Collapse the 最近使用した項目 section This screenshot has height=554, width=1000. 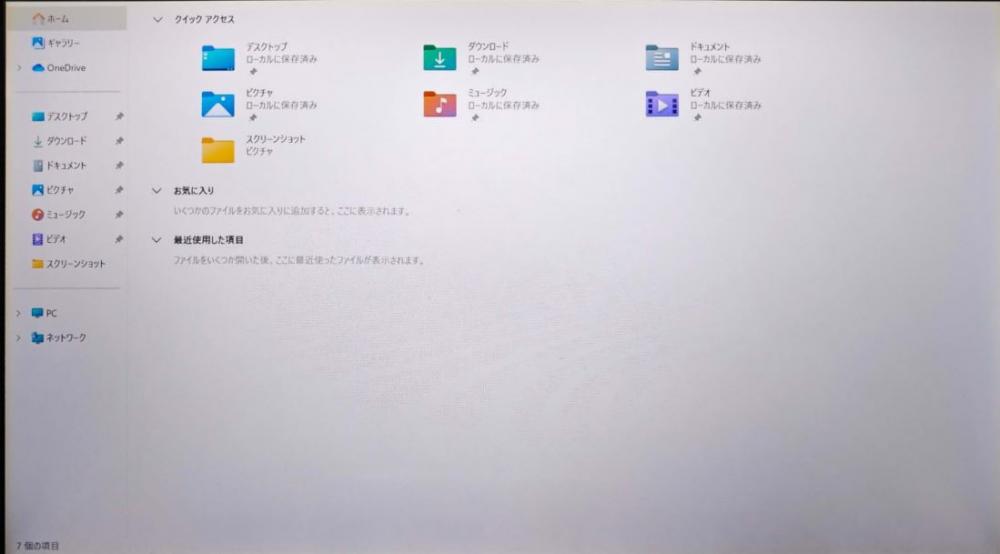[157, 240]
